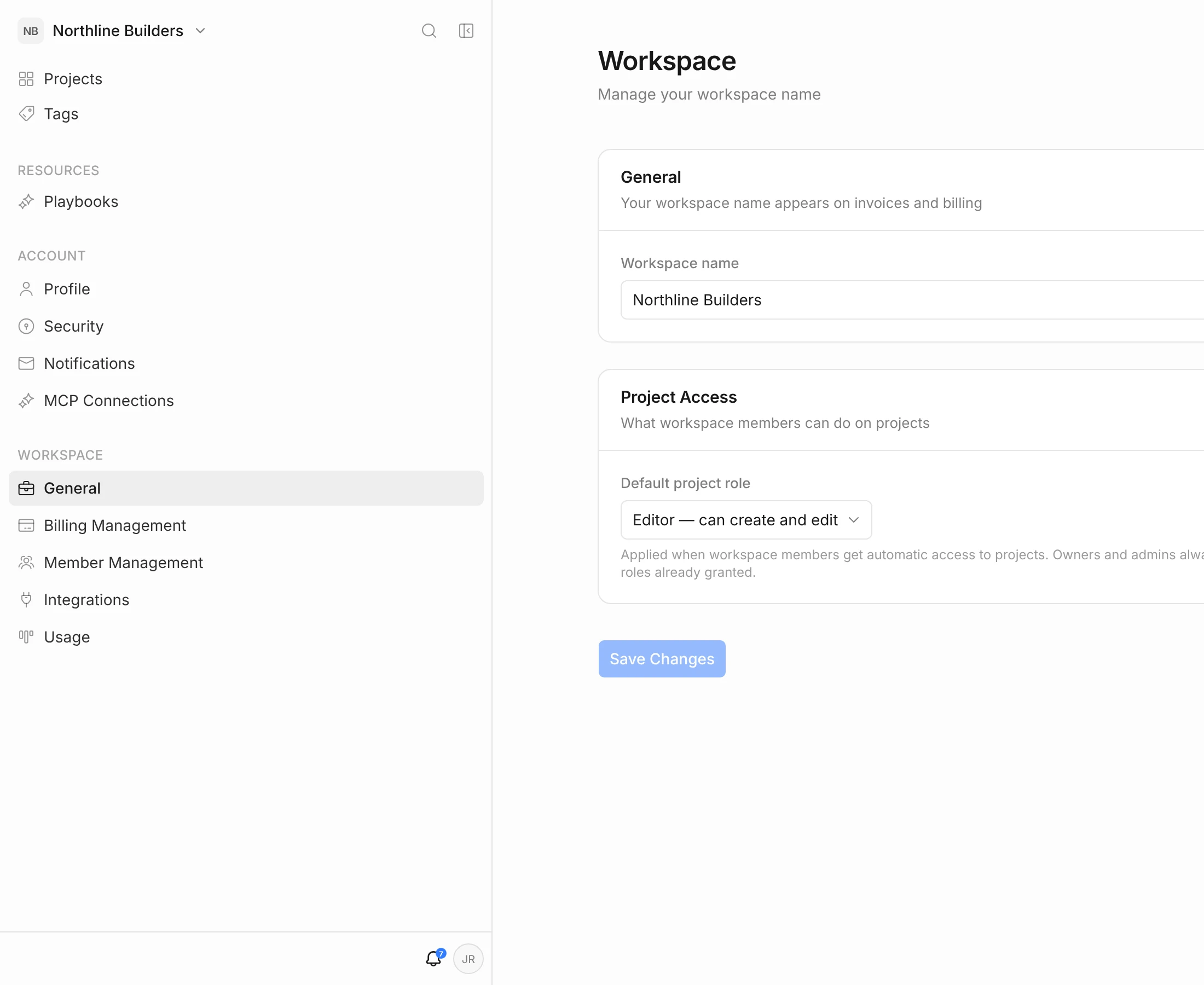Collapse the sidebar panel icon
Viewport: 1204px width, 985px height.
click(x=466, y=31)
